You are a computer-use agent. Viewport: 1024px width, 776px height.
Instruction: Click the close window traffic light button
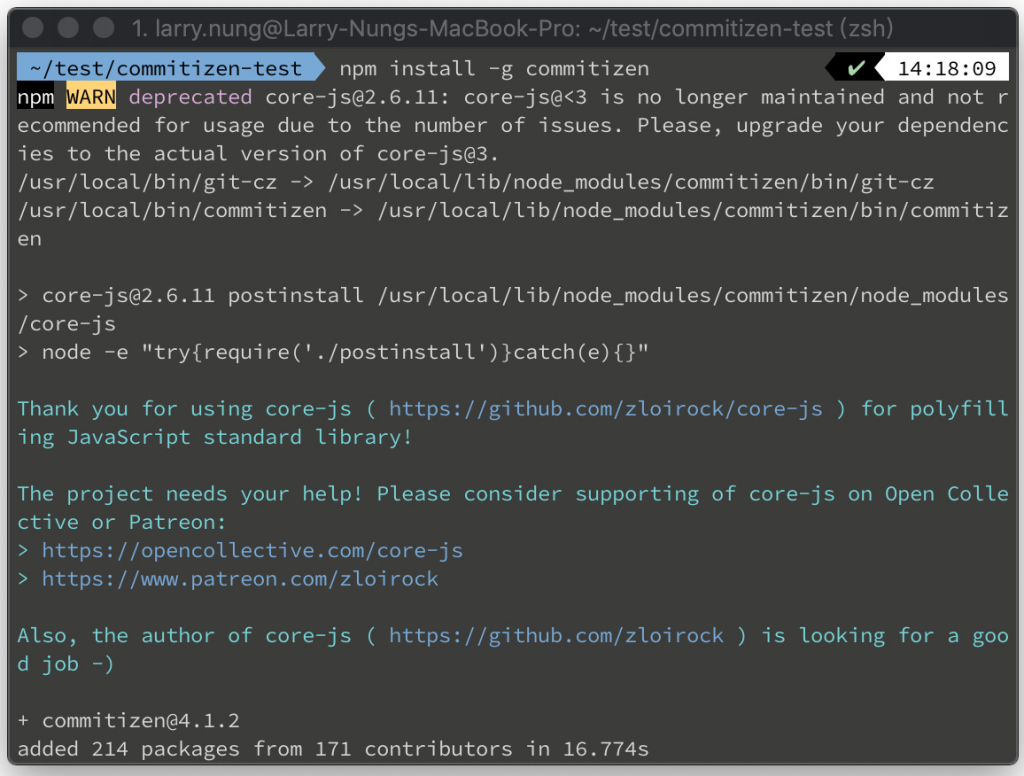[33, 28]
